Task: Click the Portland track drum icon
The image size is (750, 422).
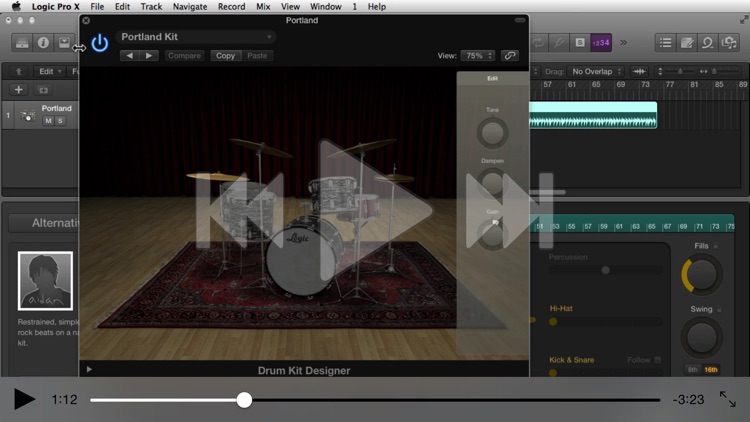Action: point(28,115)
